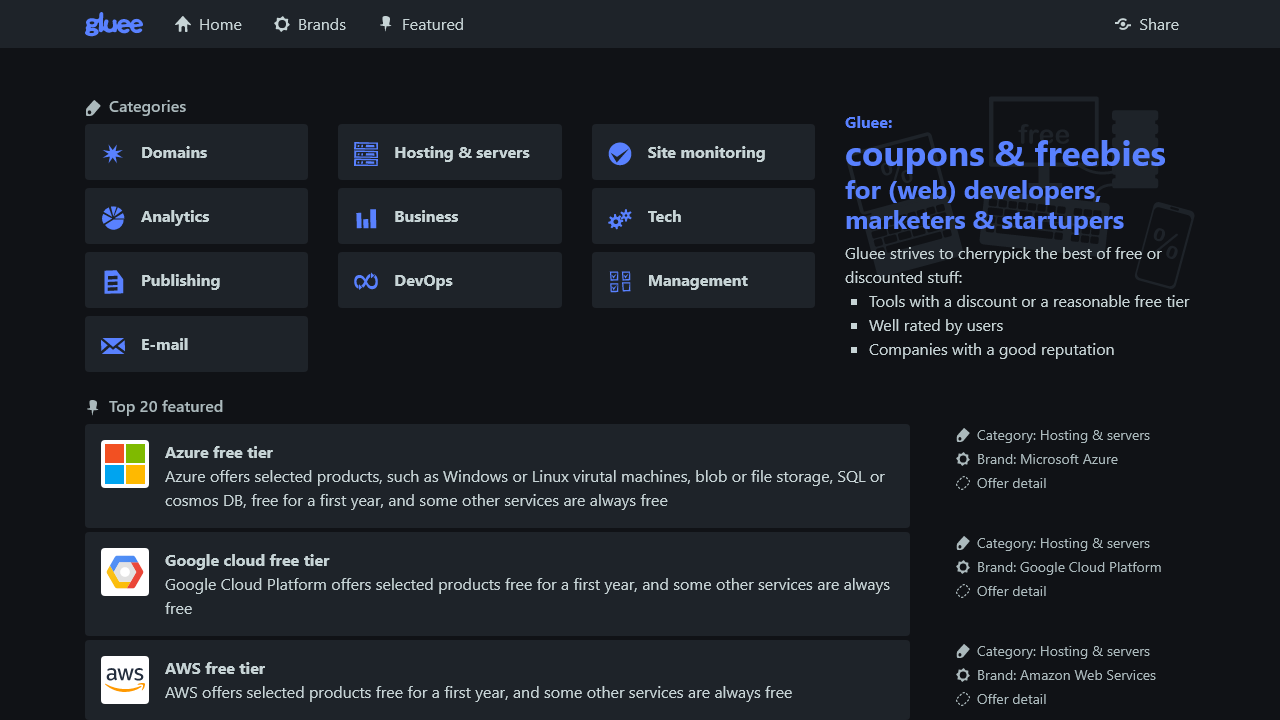Click the DevOps infinity icon
This screenshot has width=1280, height=720.
(366, 281)
